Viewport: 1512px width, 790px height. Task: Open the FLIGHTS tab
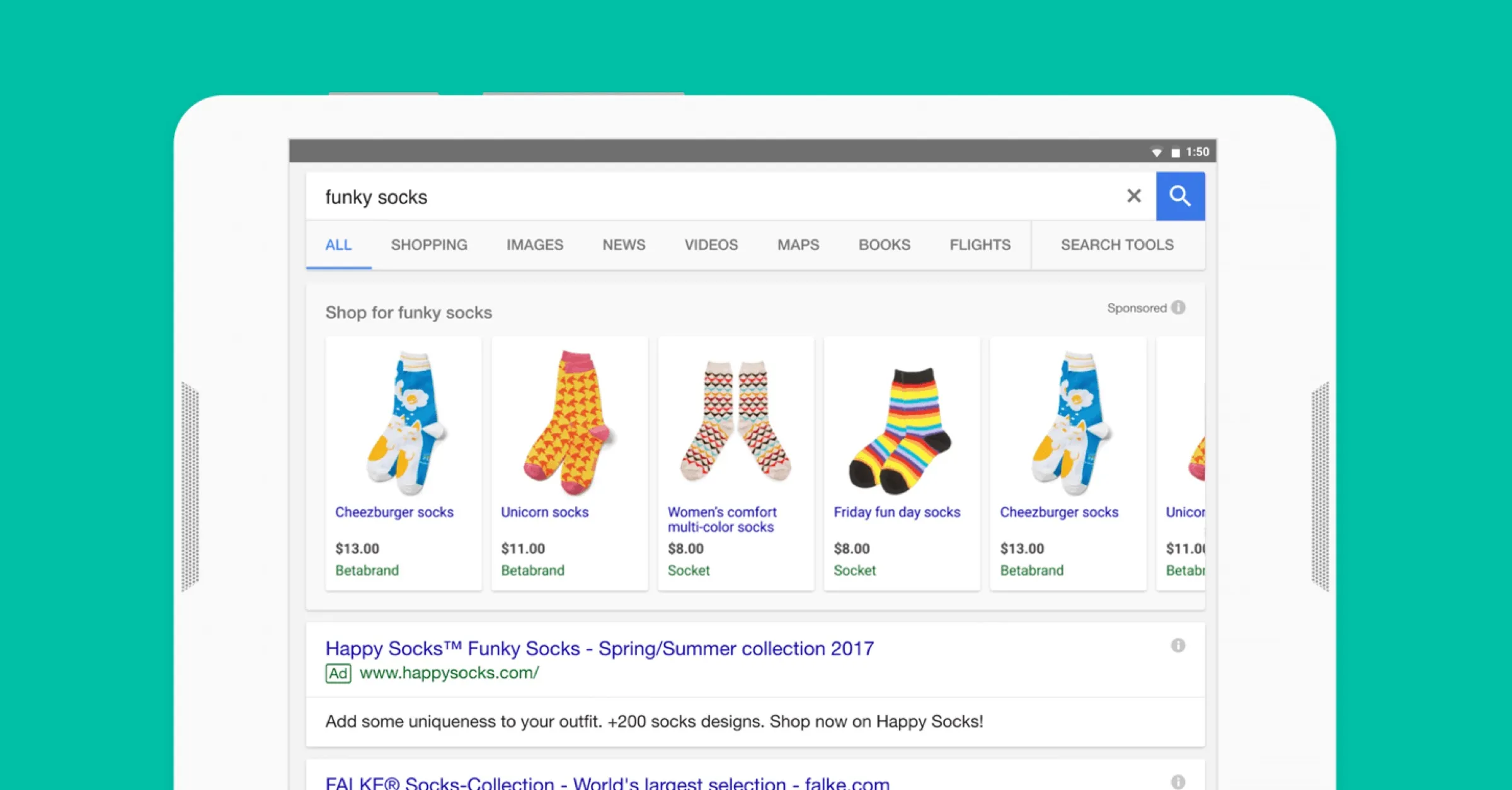[980, 245]
